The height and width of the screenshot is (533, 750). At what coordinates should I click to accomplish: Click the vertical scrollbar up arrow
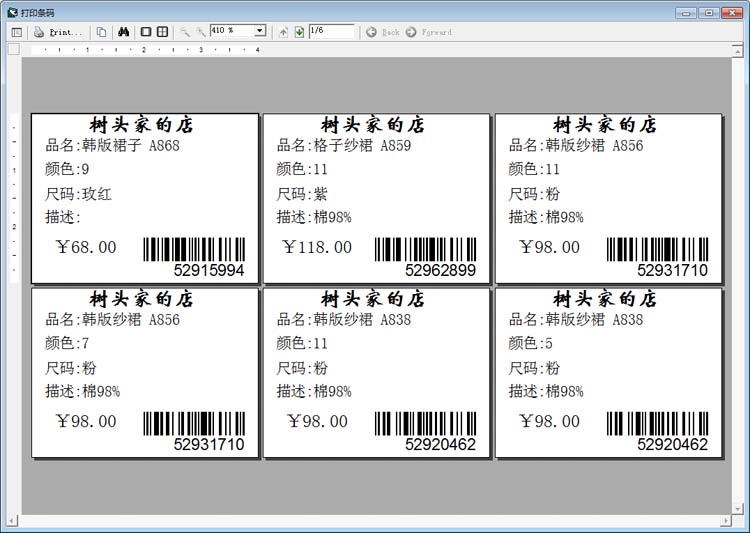[x=738, y=50]
